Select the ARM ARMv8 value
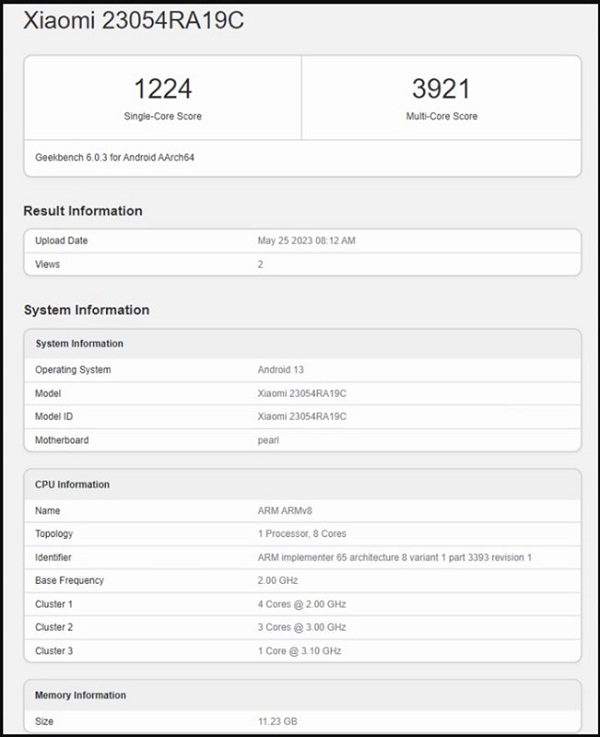Viewport: 600px width, 737px height. tap(285, 511)
